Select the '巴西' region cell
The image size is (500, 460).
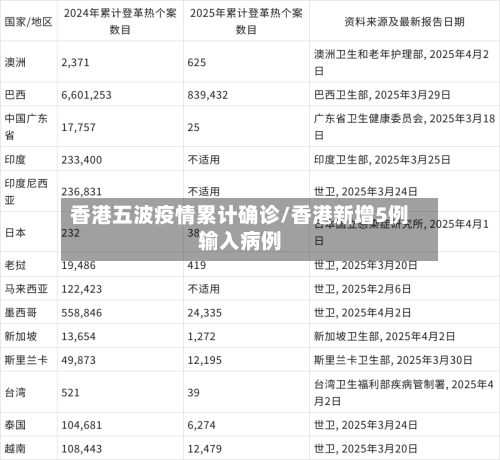click(x=15, y=95)
